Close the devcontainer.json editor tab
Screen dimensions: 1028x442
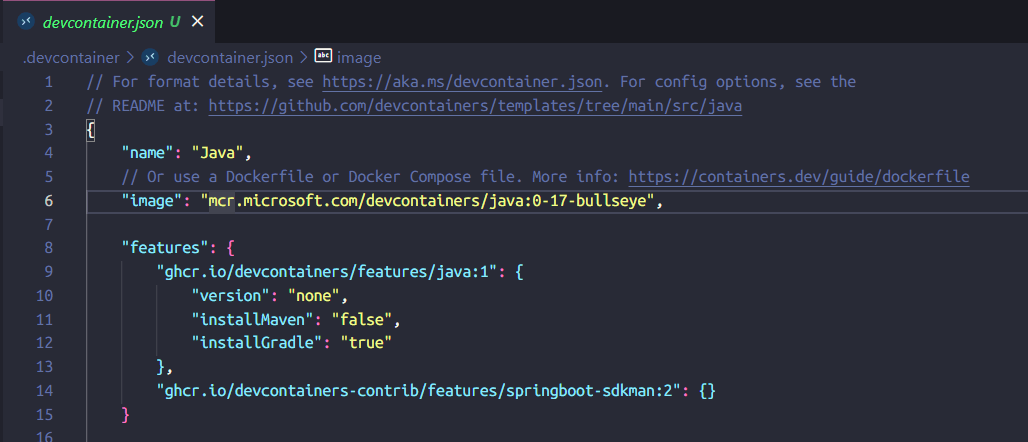tap(197, 22)
